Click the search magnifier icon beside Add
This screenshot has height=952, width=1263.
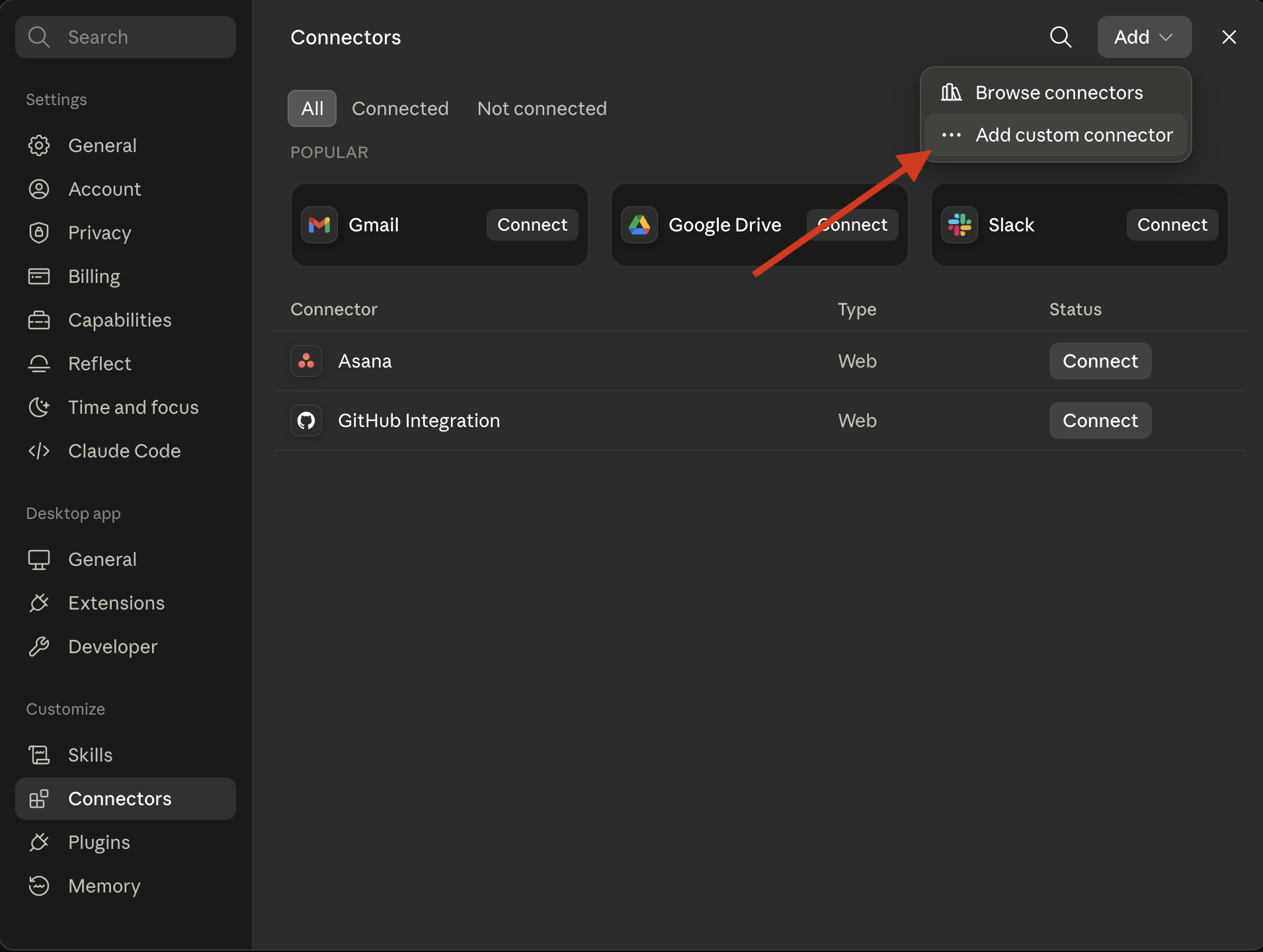pos(1061,37)
